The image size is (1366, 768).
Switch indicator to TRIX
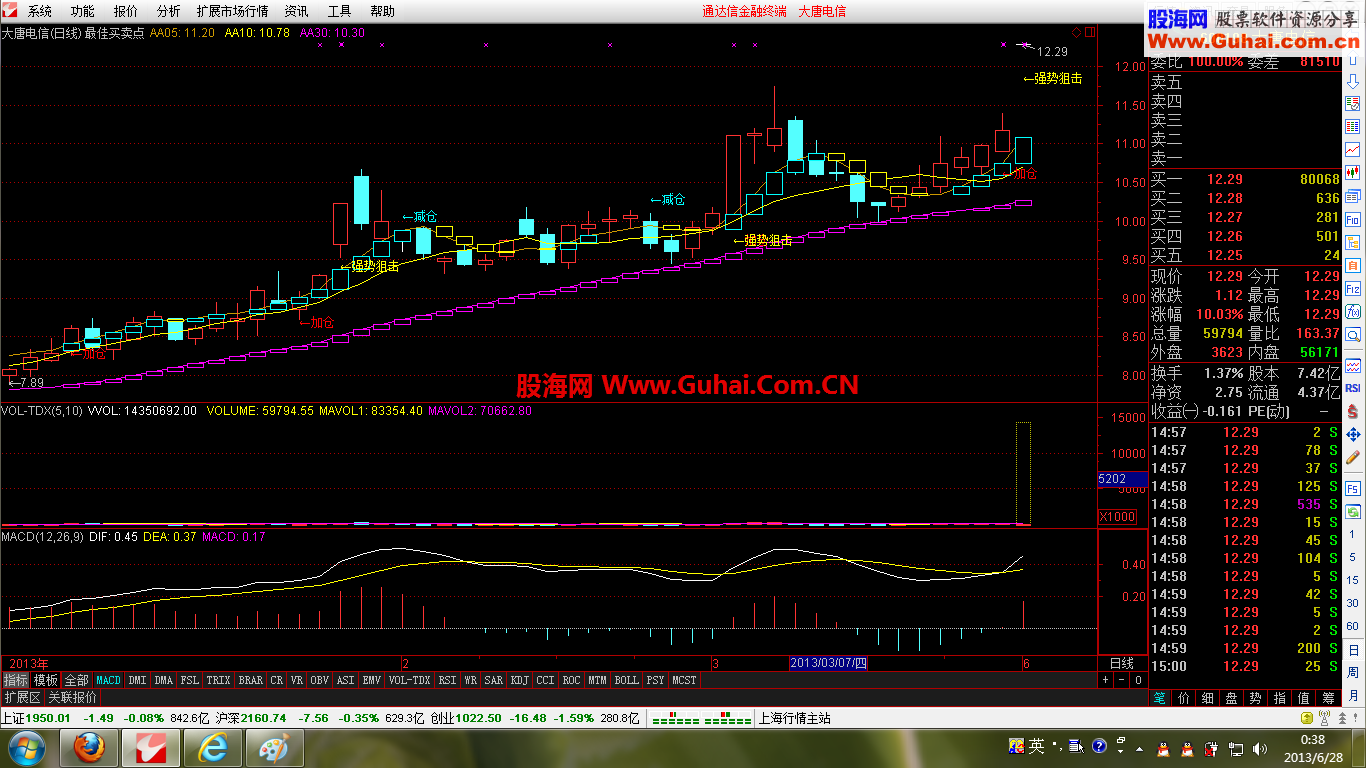pyautogui.click(x=218, y=680)
